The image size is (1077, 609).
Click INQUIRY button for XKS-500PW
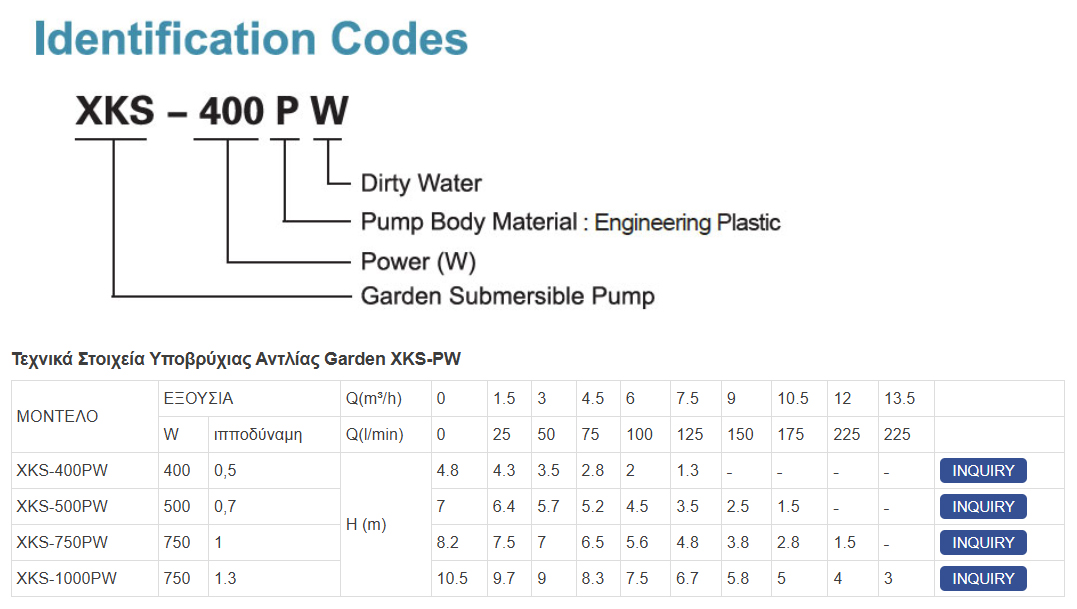983,507
